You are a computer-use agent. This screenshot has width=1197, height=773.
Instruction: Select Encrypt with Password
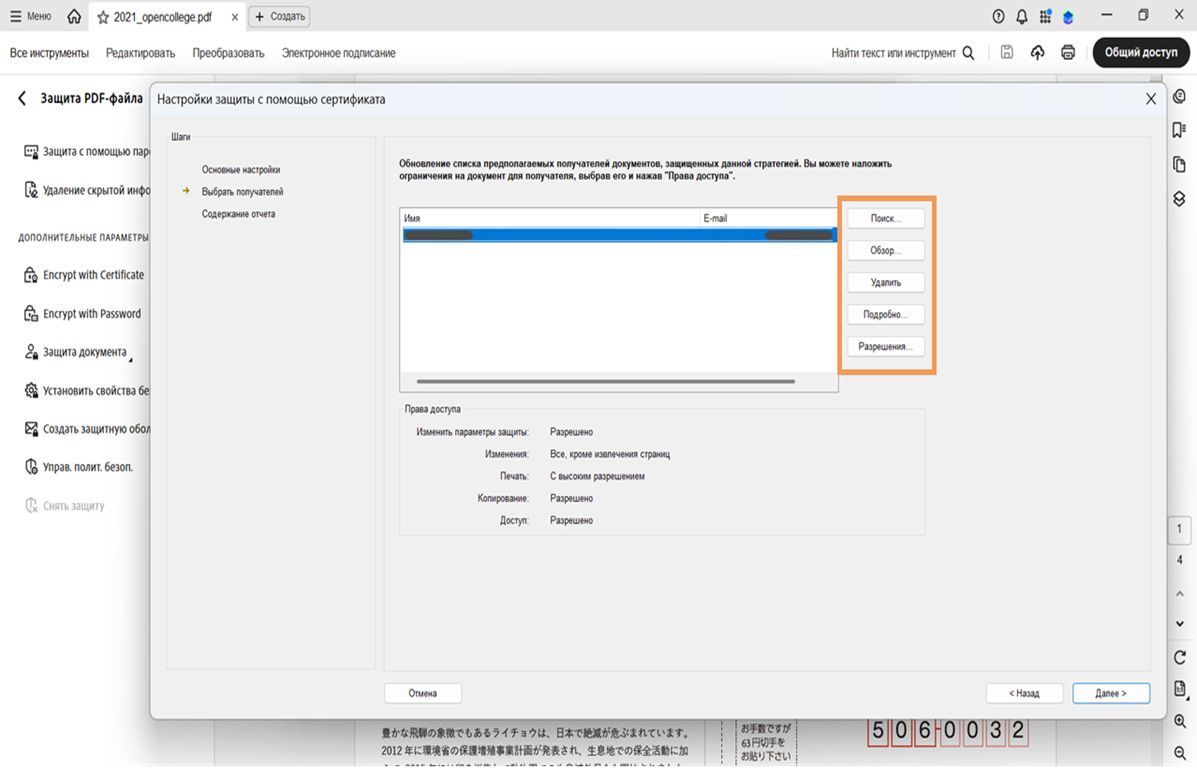(x=82, y=314)
